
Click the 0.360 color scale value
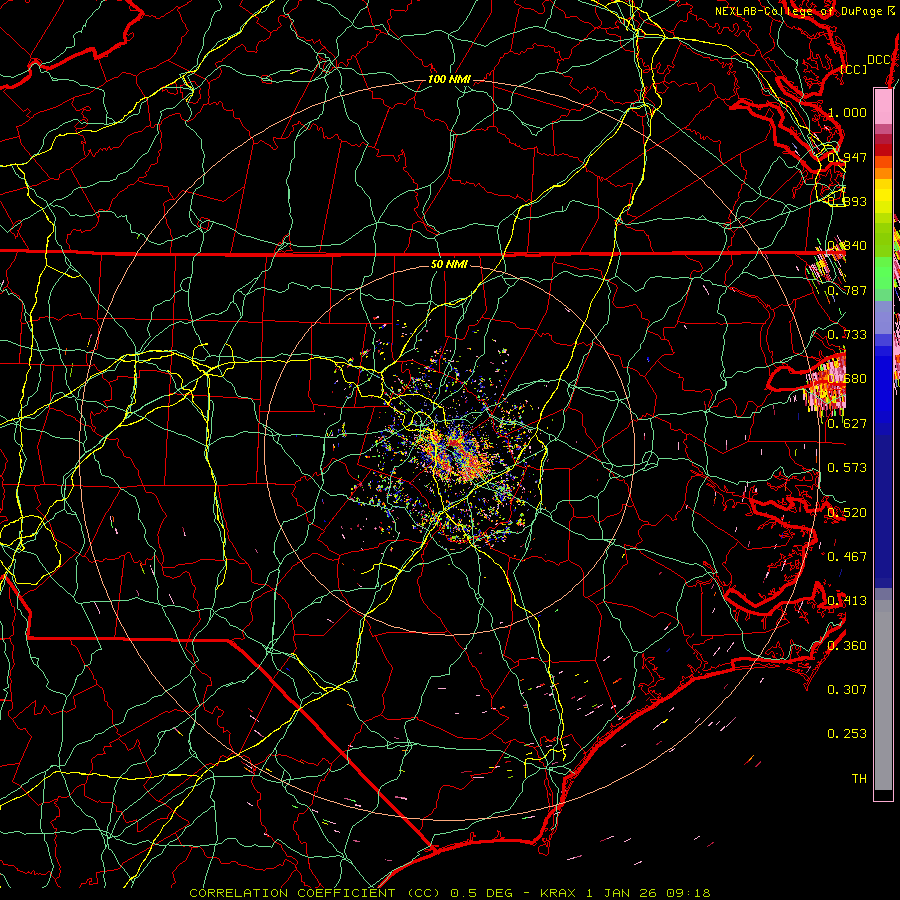847,646
